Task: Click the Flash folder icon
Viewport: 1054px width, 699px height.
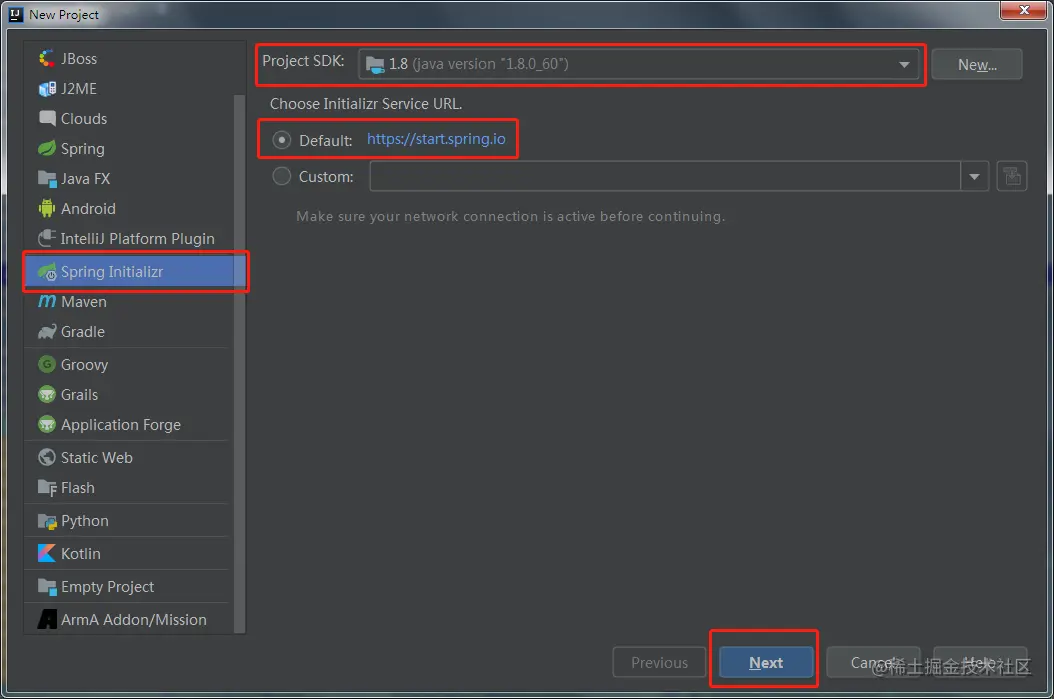Action: click(46, 488)
